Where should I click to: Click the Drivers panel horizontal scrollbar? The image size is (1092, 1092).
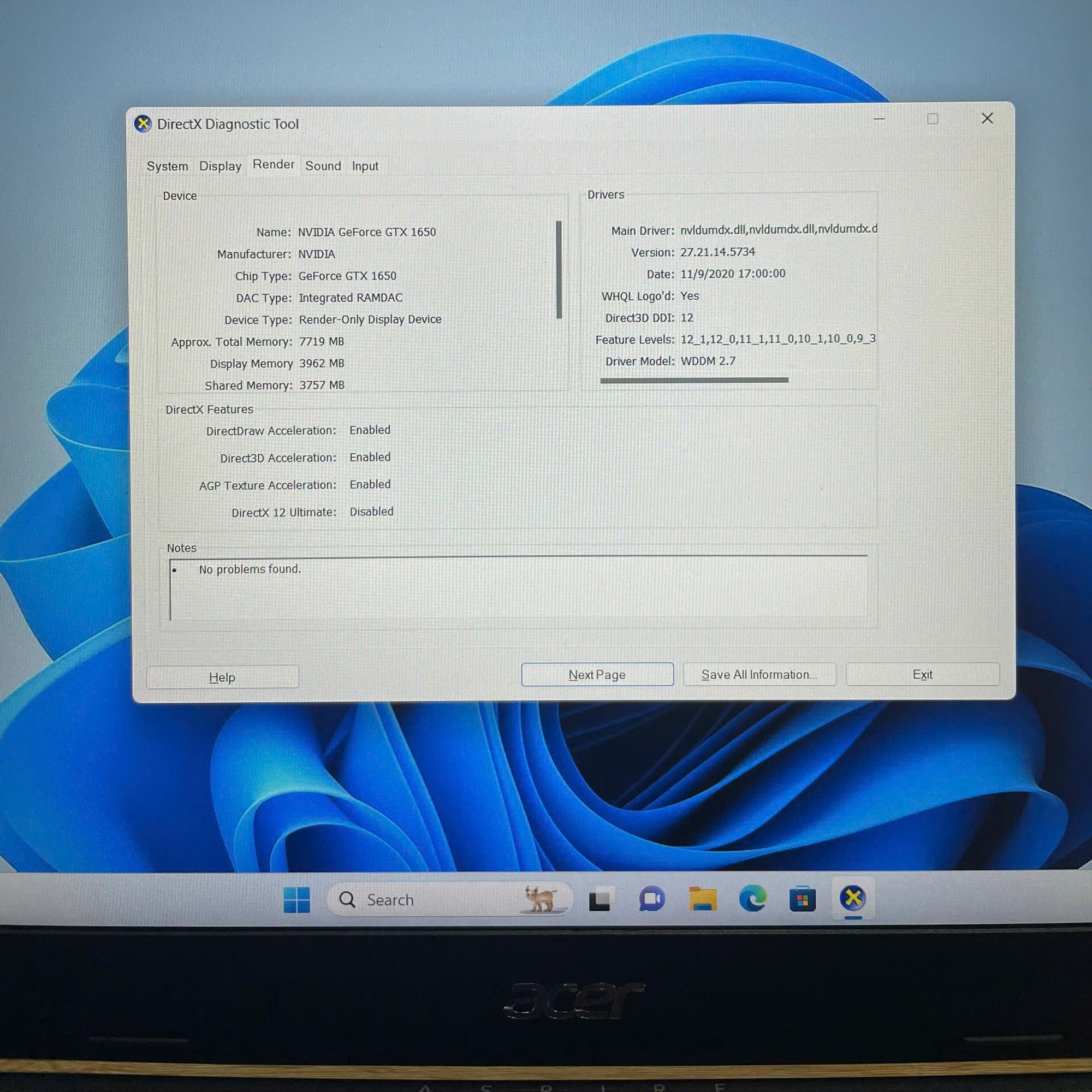click(x=694, y=381)
